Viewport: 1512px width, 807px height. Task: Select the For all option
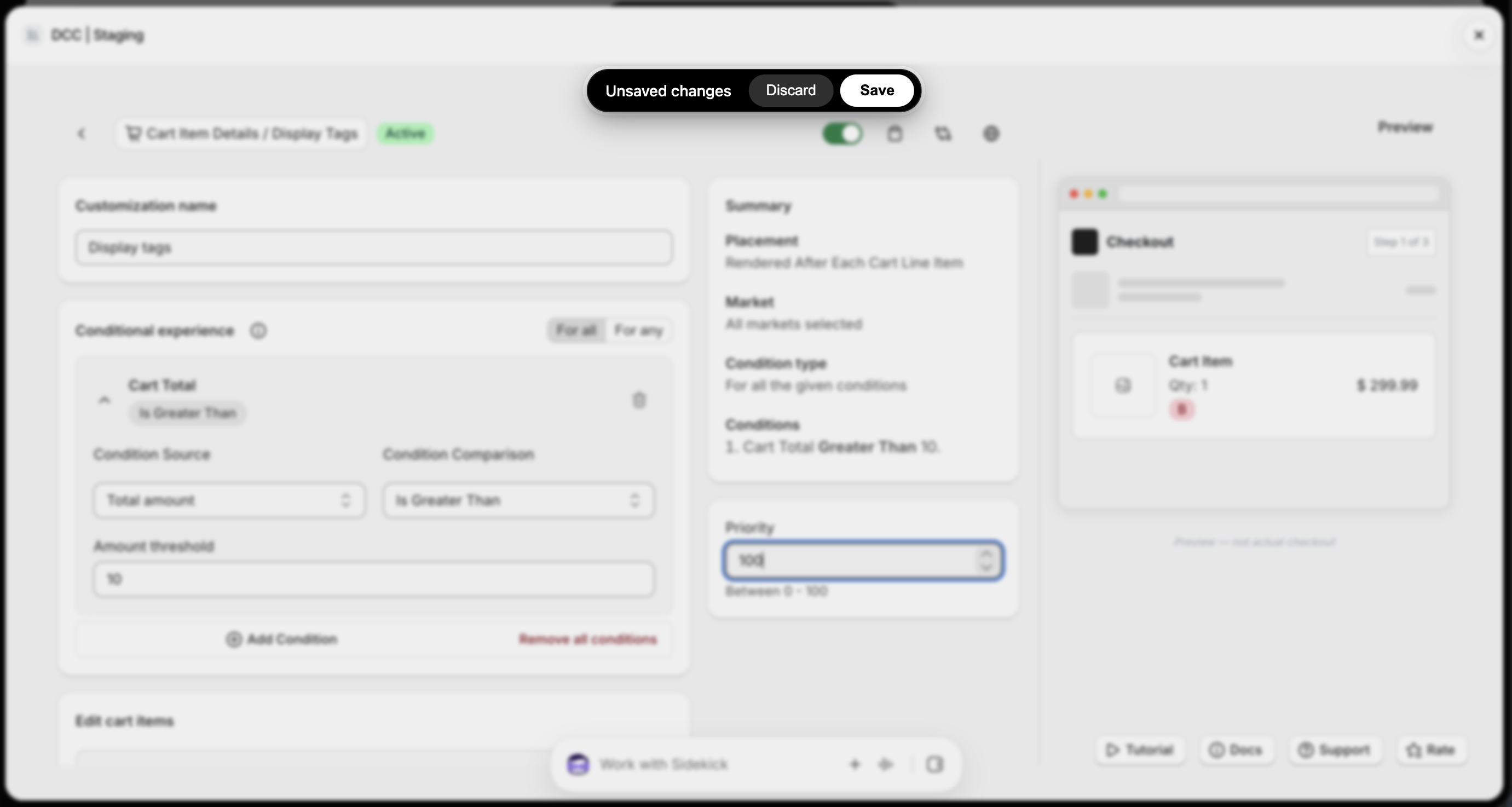[x=576, y=331]
